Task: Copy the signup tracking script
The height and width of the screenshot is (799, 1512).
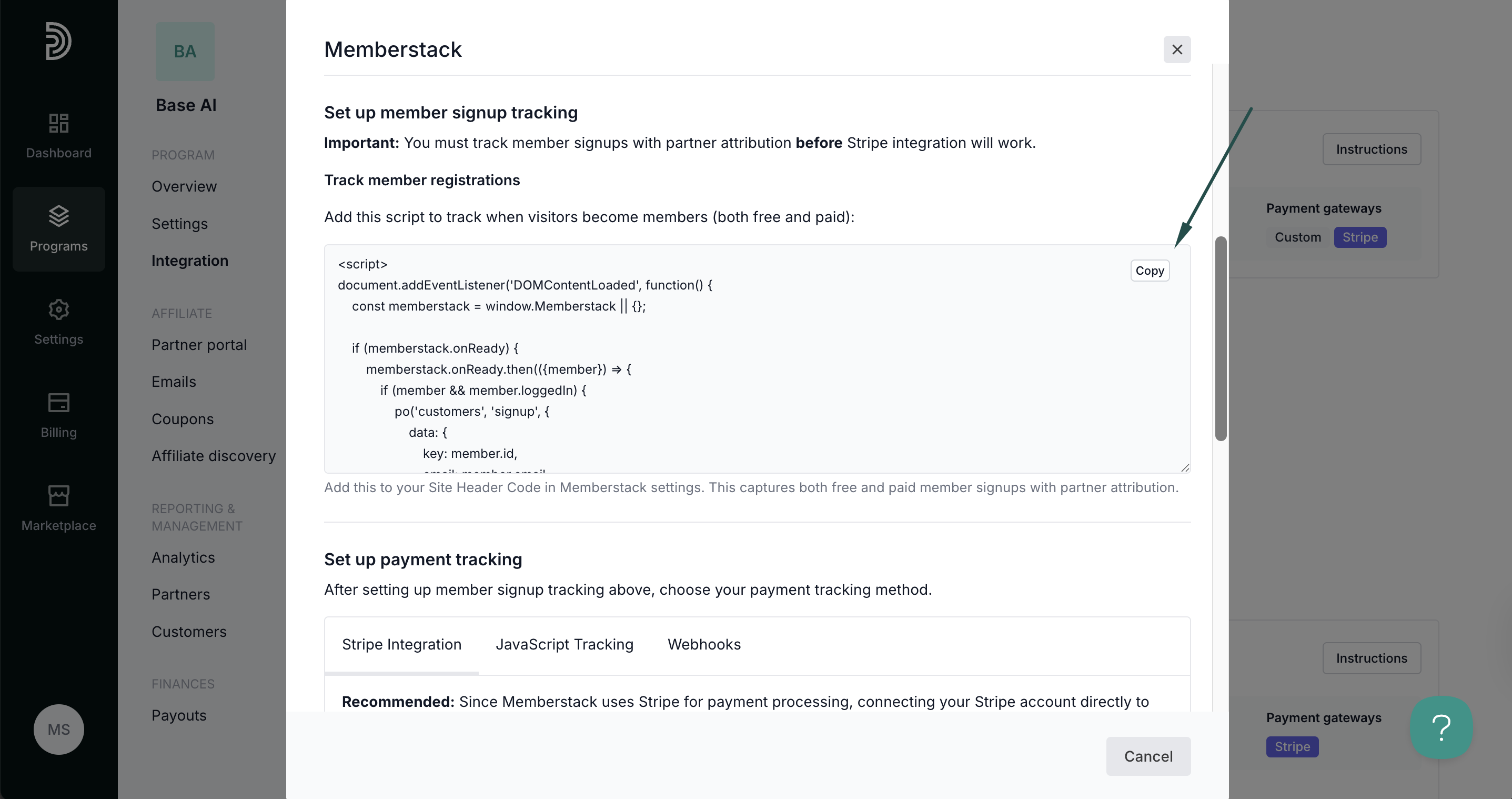Action: (1150, 271)
